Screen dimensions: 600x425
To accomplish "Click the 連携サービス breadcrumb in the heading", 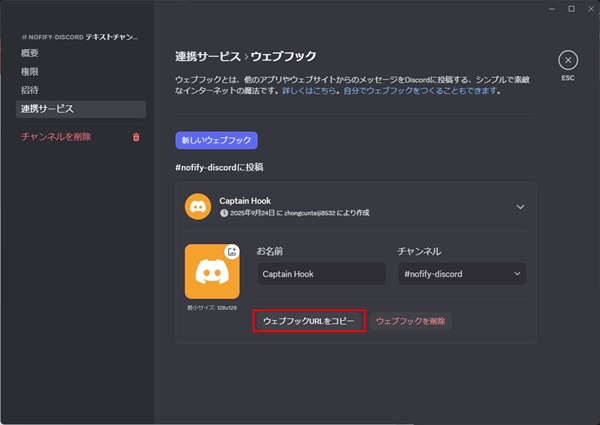I will click(208, 56).
